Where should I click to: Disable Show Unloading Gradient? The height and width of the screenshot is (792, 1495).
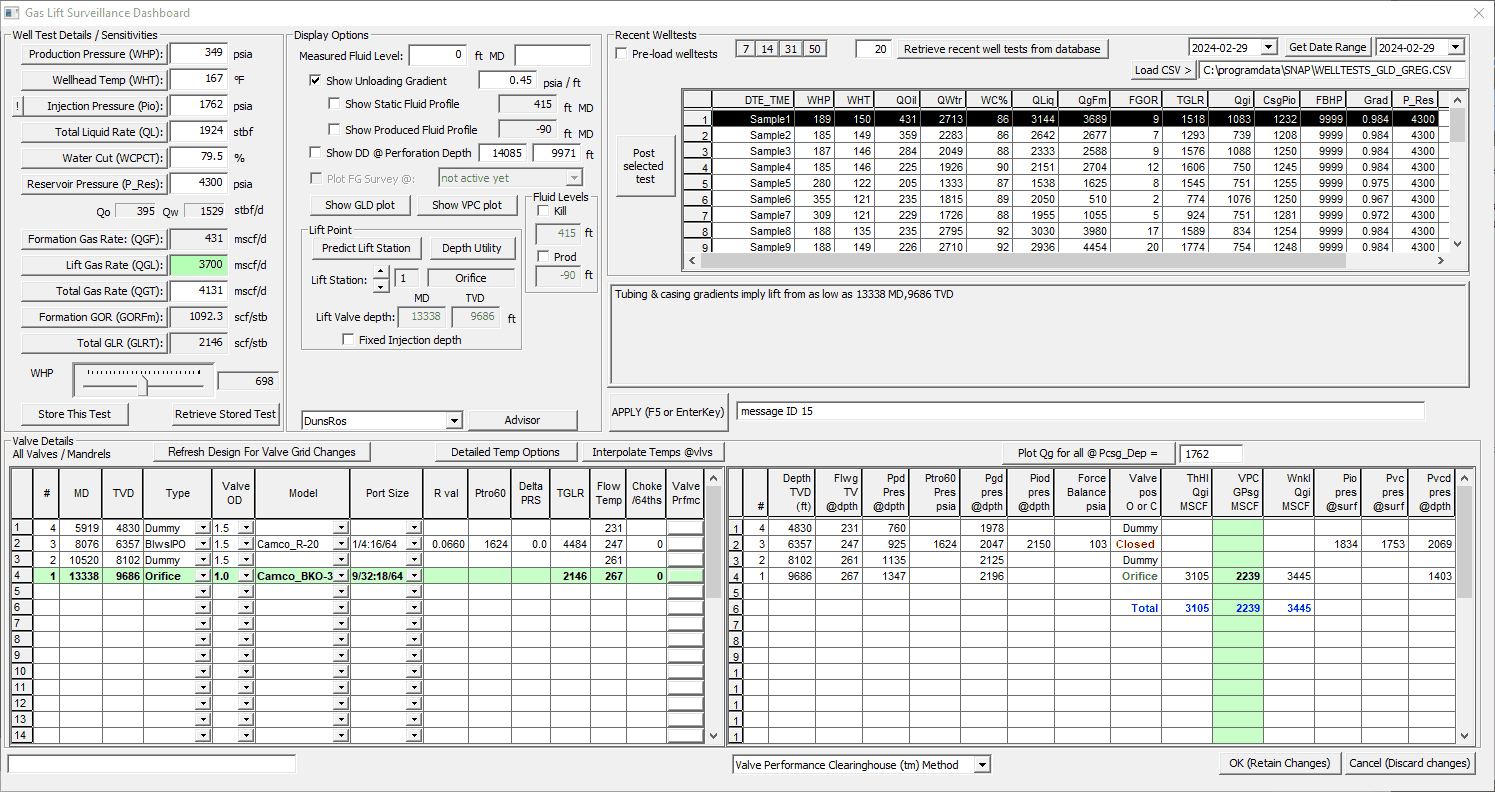point(315,81)
